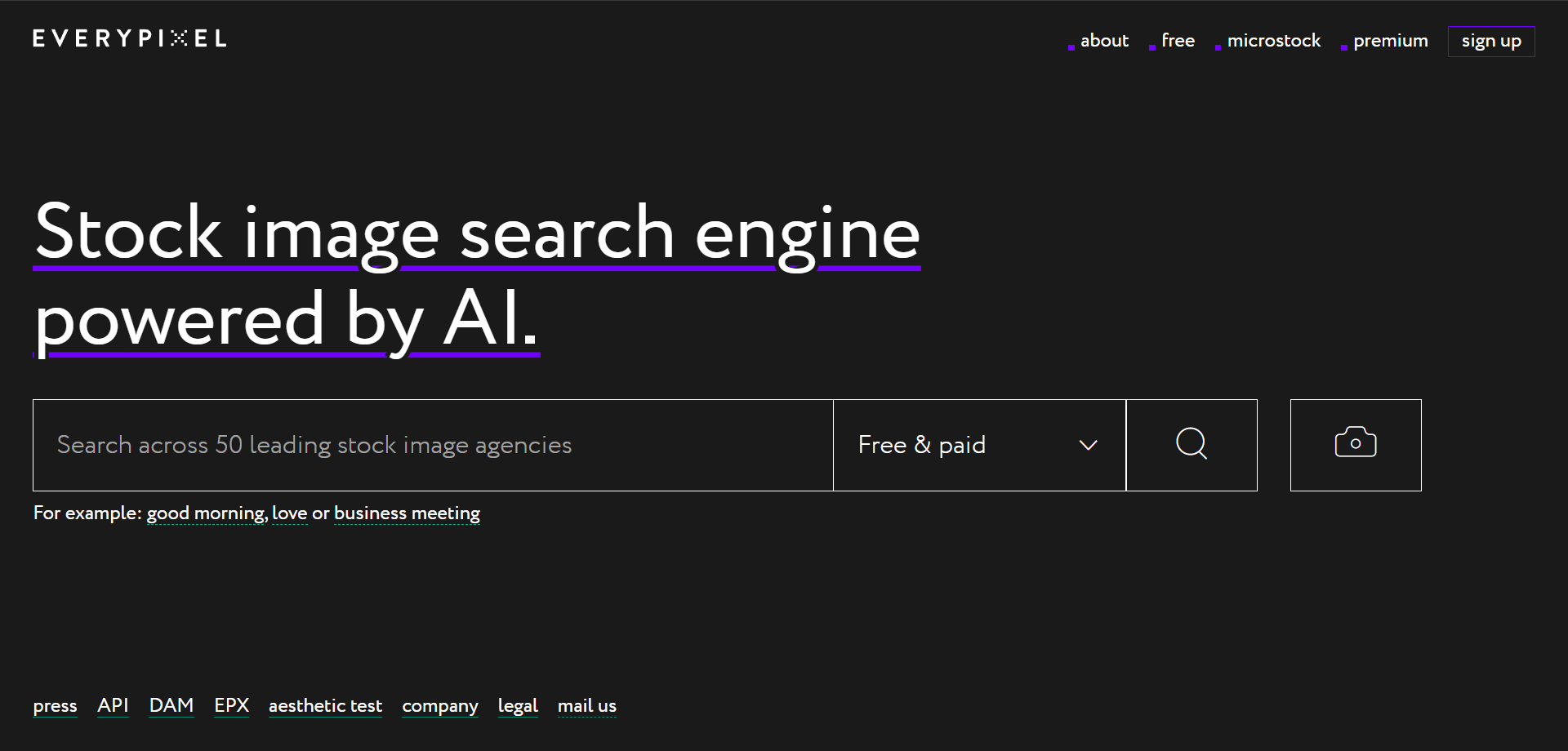1568x751 pixels.
Task: Expand the Free & paid dropdown
Action: (x=979, y=445)
